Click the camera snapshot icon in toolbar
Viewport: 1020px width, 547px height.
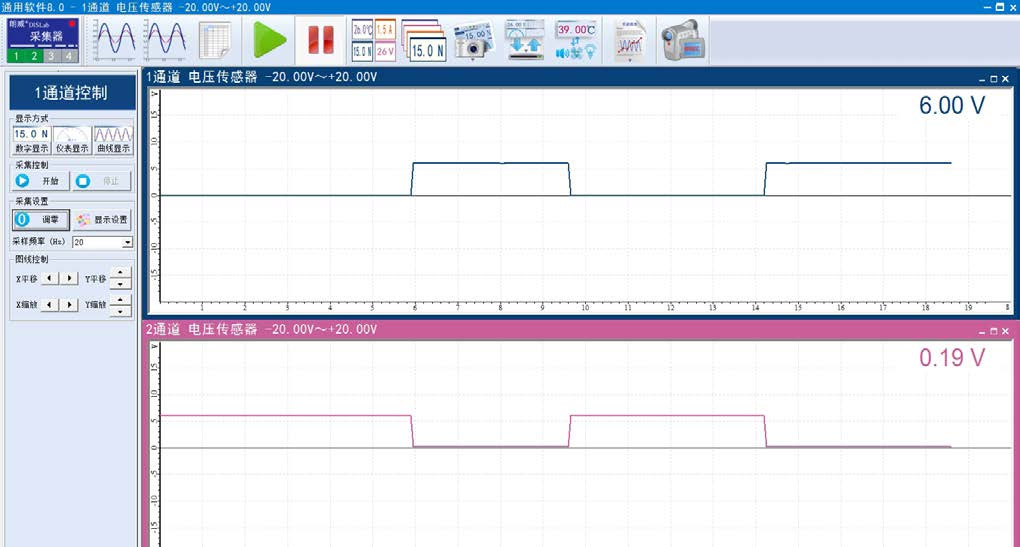click(x=474, y=40)
